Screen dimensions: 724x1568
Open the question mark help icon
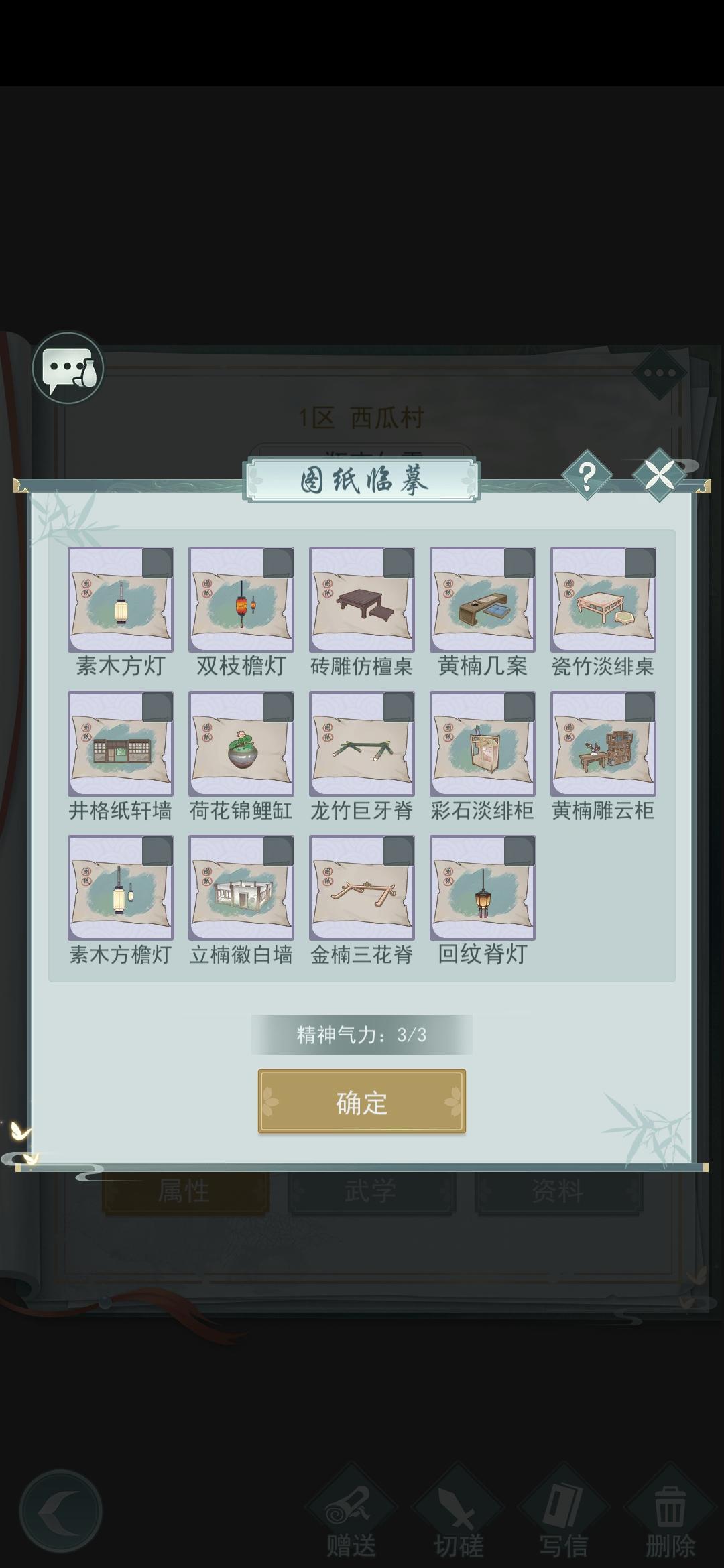(587, 475)
